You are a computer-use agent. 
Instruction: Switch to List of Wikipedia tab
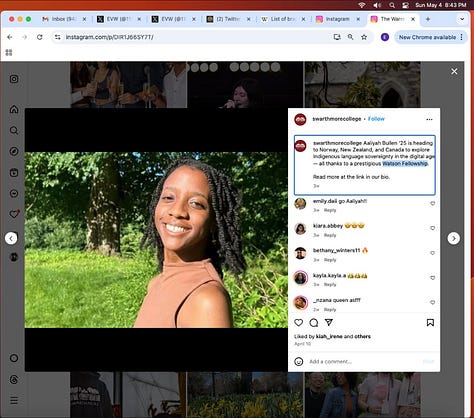tap(283, 19)
